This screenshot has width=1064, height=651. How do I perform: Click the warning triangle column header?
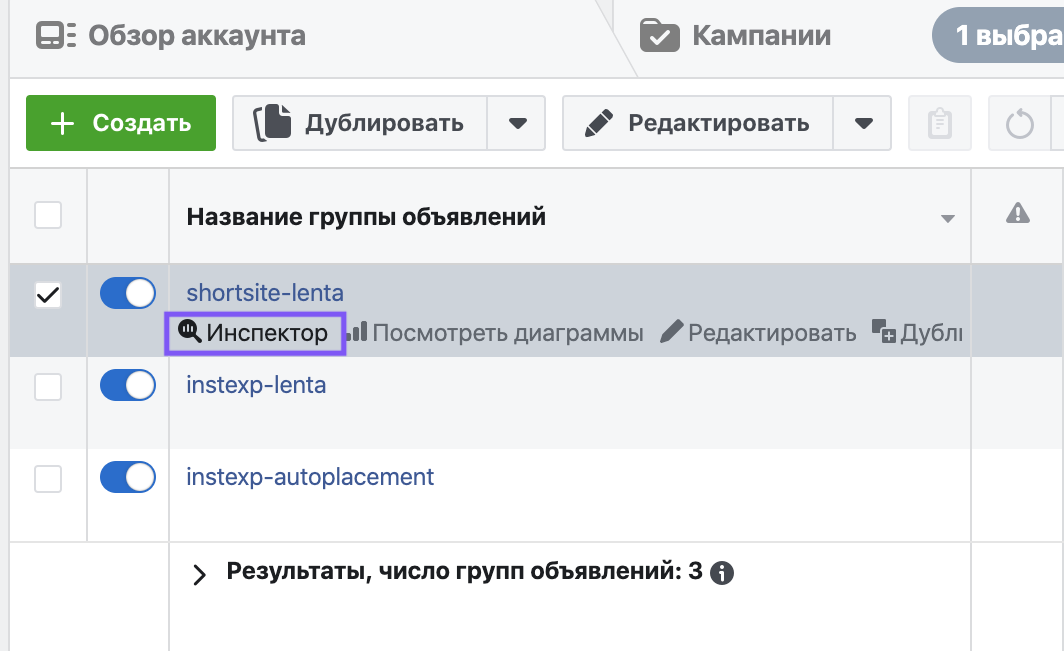tap(1017, 213)
